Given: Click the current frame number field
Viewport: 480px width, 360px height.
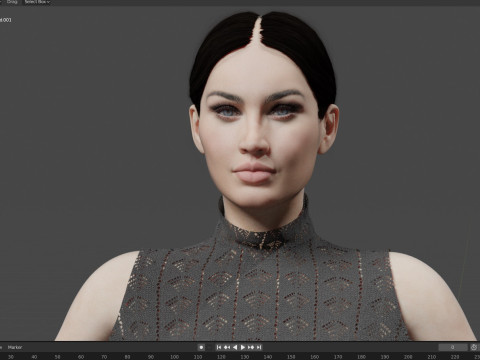Looking at the screenshot, I should coord(453,347).
